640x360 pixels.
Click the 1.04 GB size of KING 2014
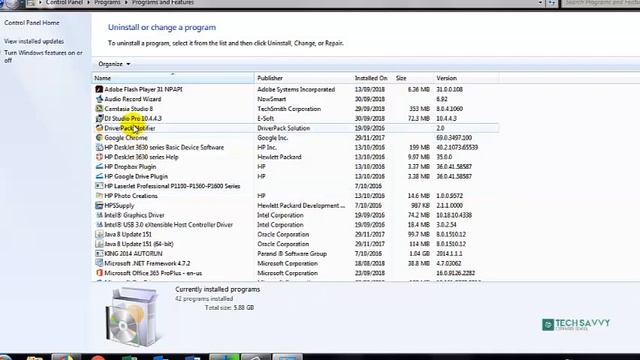click(x=419, y=254)
